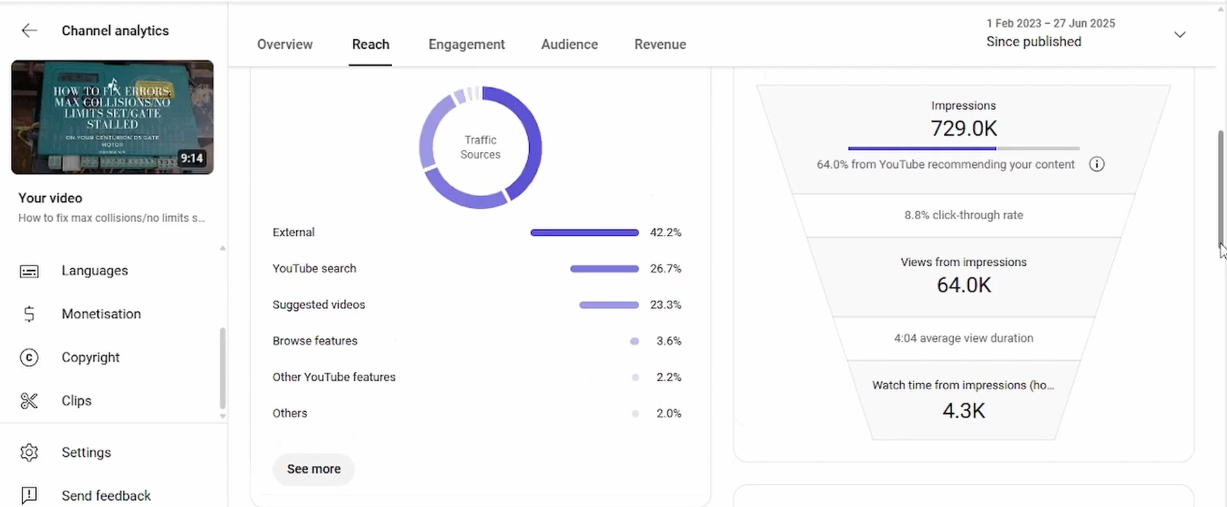This screenshot has height=507, width=1227.
Task: Click the back arrow beside Channel analytics
Action: click(29, 31)
